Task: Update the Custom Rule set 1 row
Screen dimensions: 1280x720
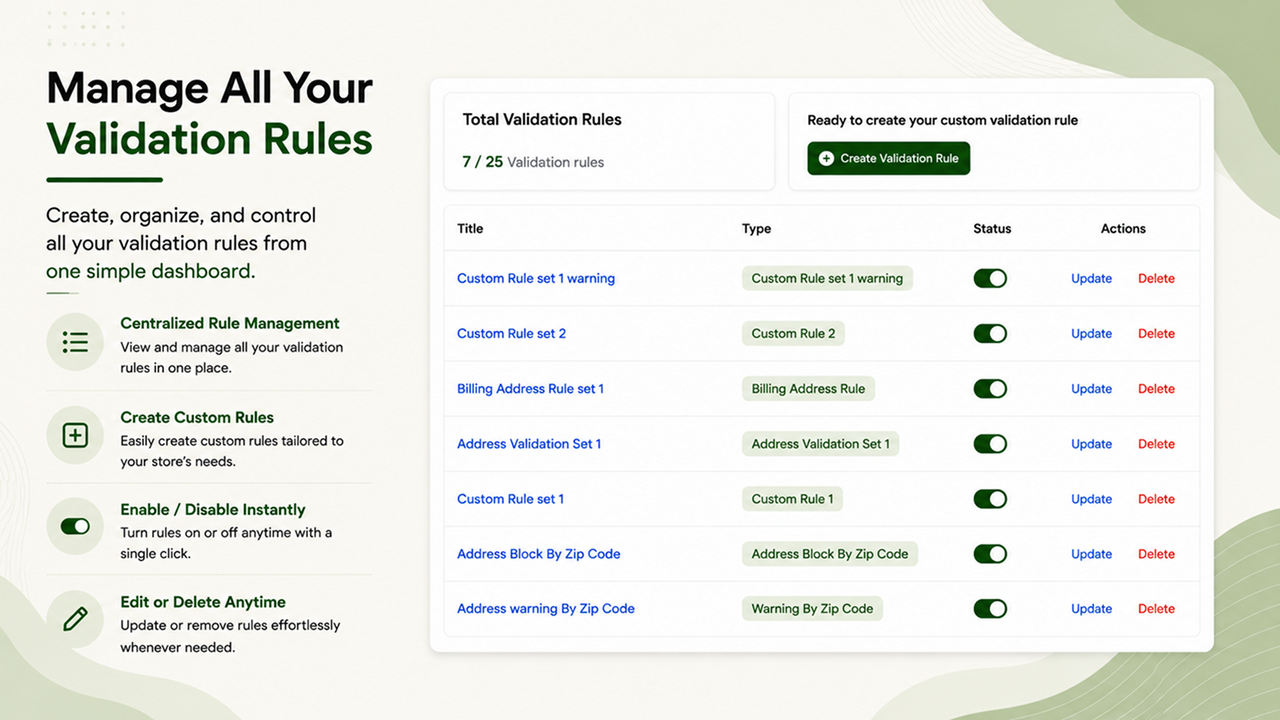Action: [x=1091, y=498]
